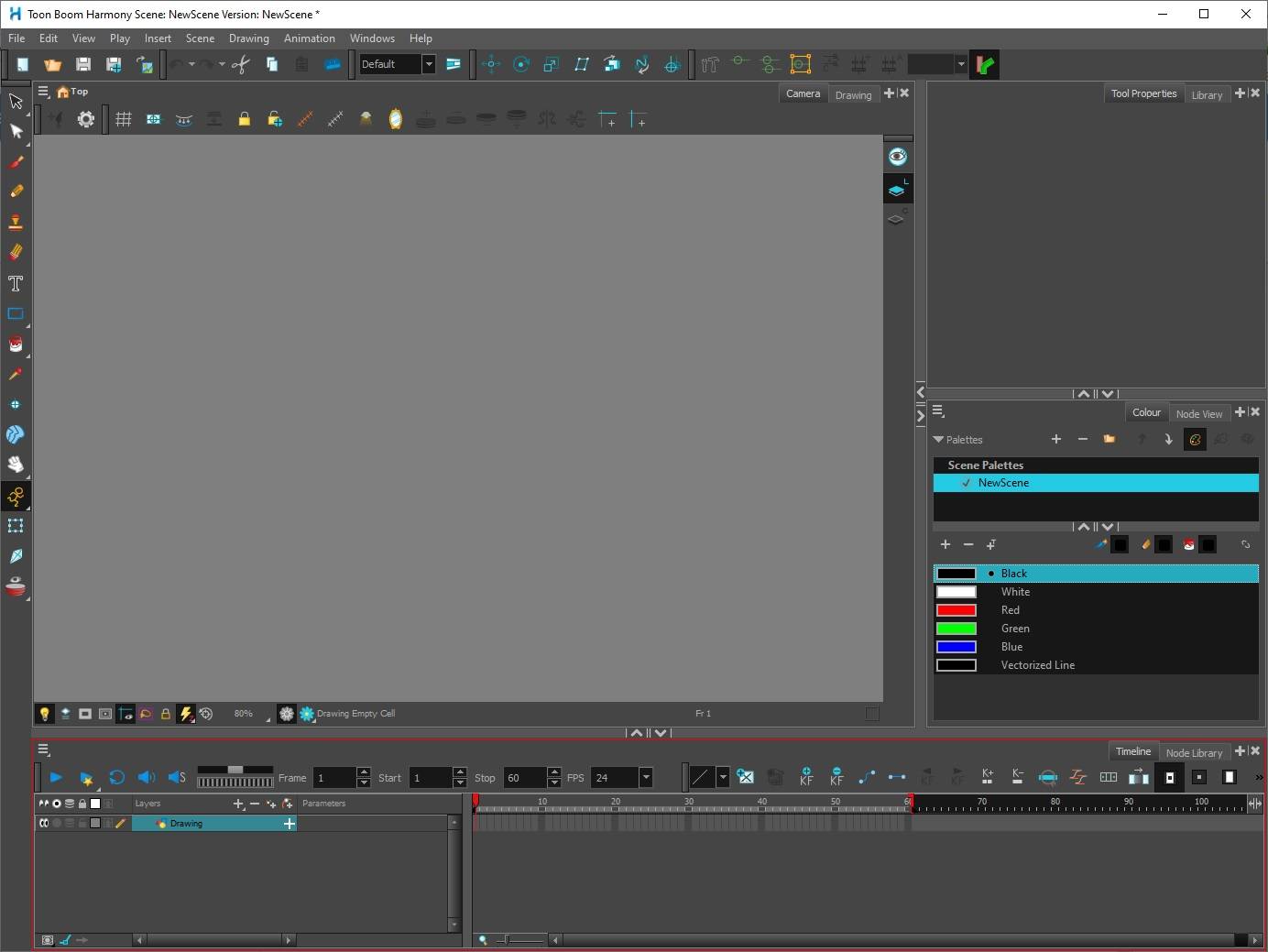This screenshot has height=952, width=1268.
Task: Select the Eraser tool
Action: click(x=16, y=252)
